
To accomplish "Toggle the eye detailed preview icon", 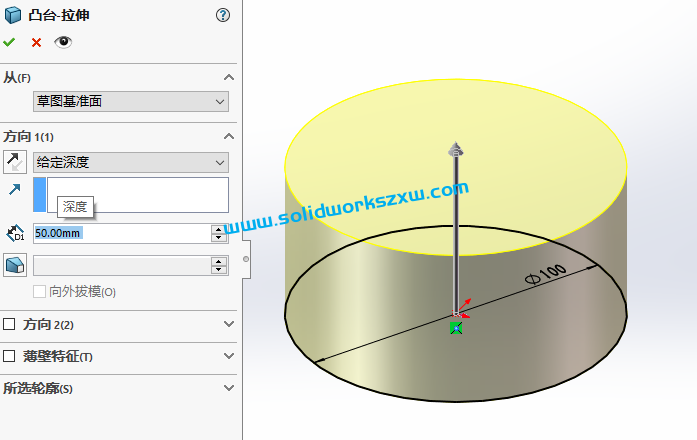I will [63, 42].
